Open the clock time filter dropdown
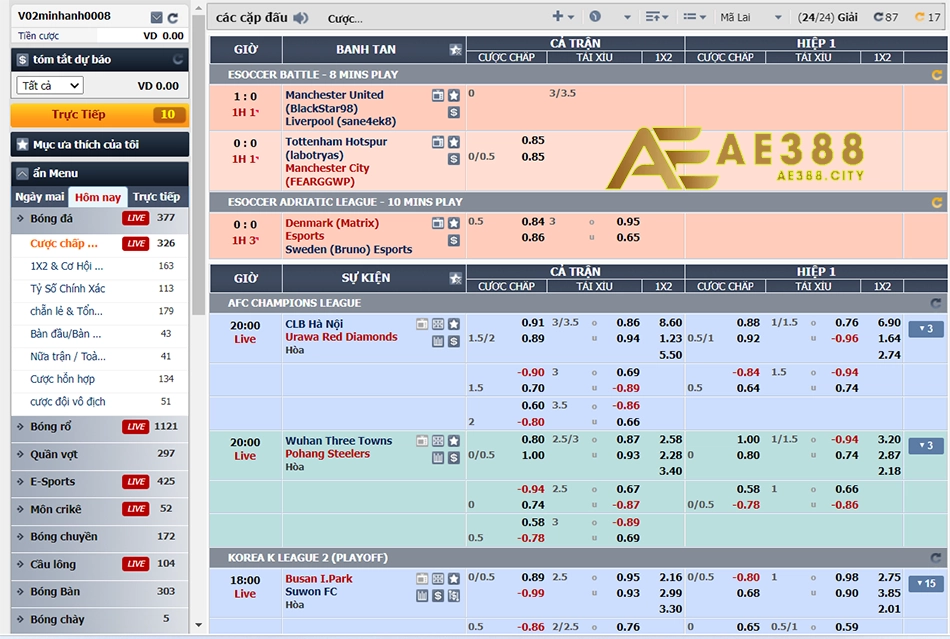Screen dimensions: 950x639 611,17
